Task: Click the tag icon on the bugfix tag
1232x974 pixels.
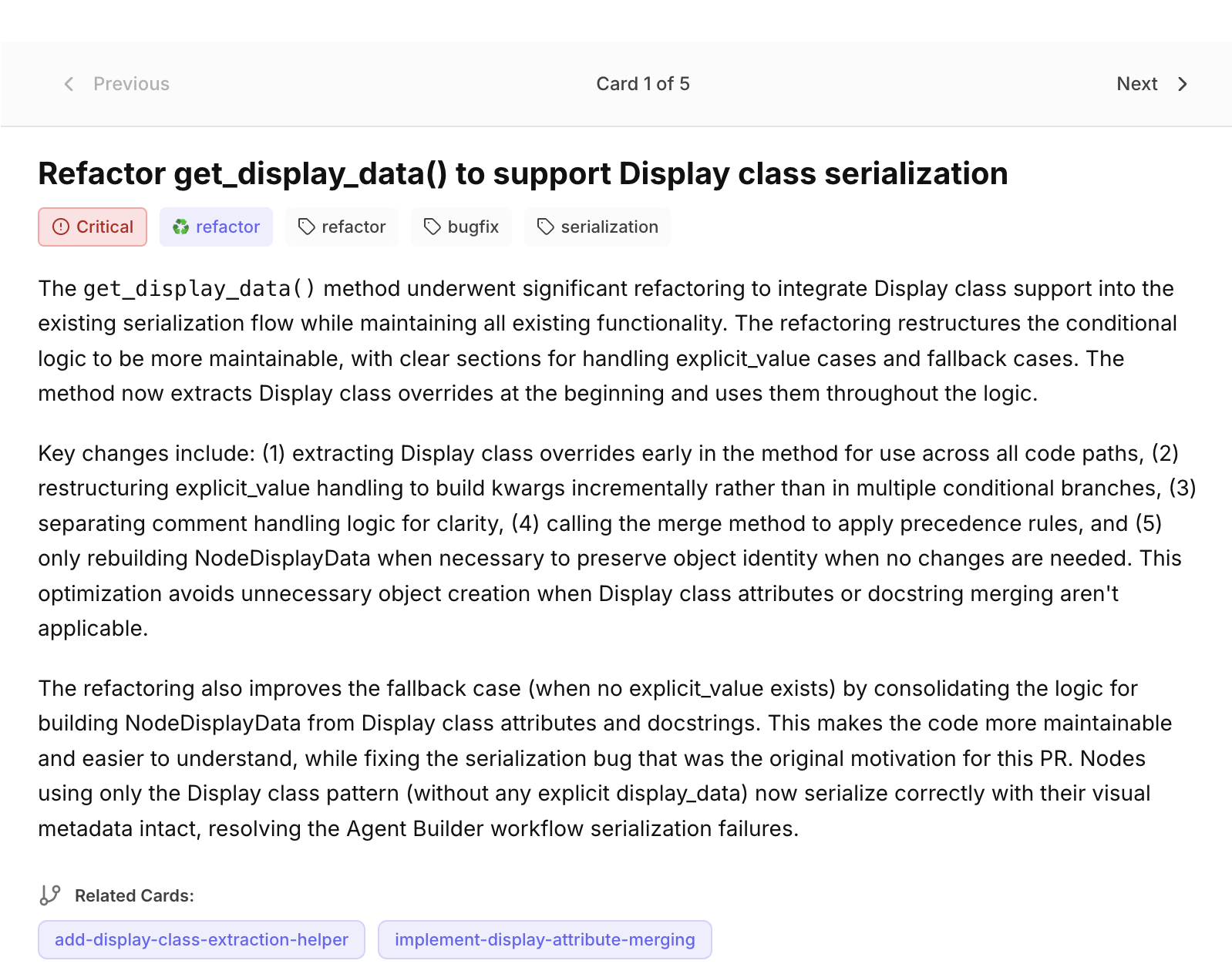Action: click(x=433, y=227)
